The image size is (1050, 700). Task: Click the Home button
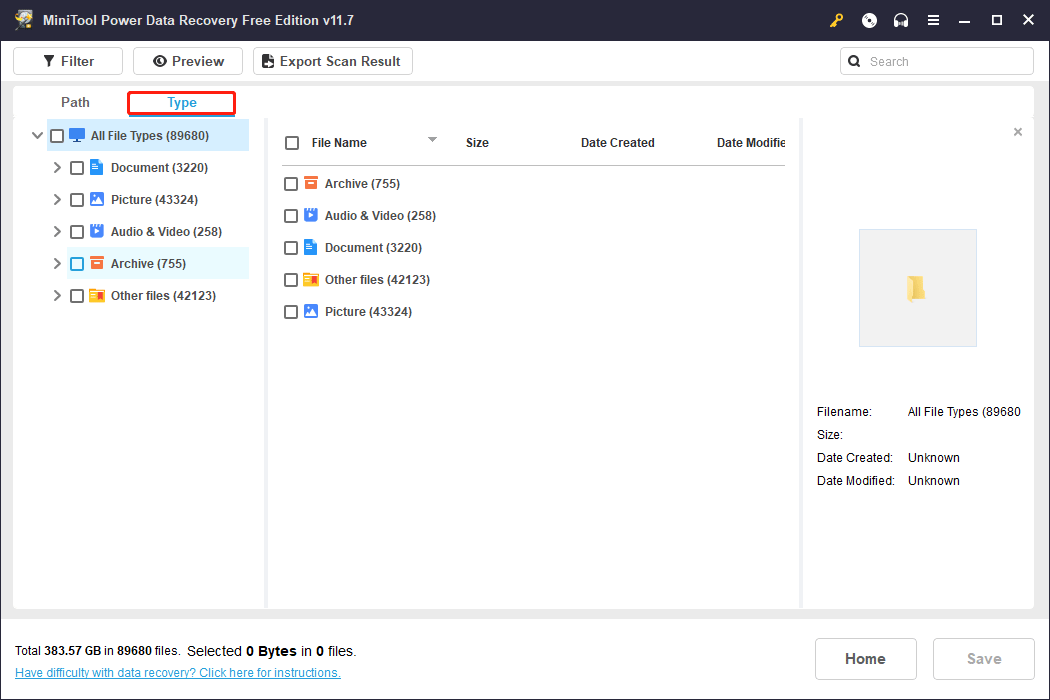(865, 658)
